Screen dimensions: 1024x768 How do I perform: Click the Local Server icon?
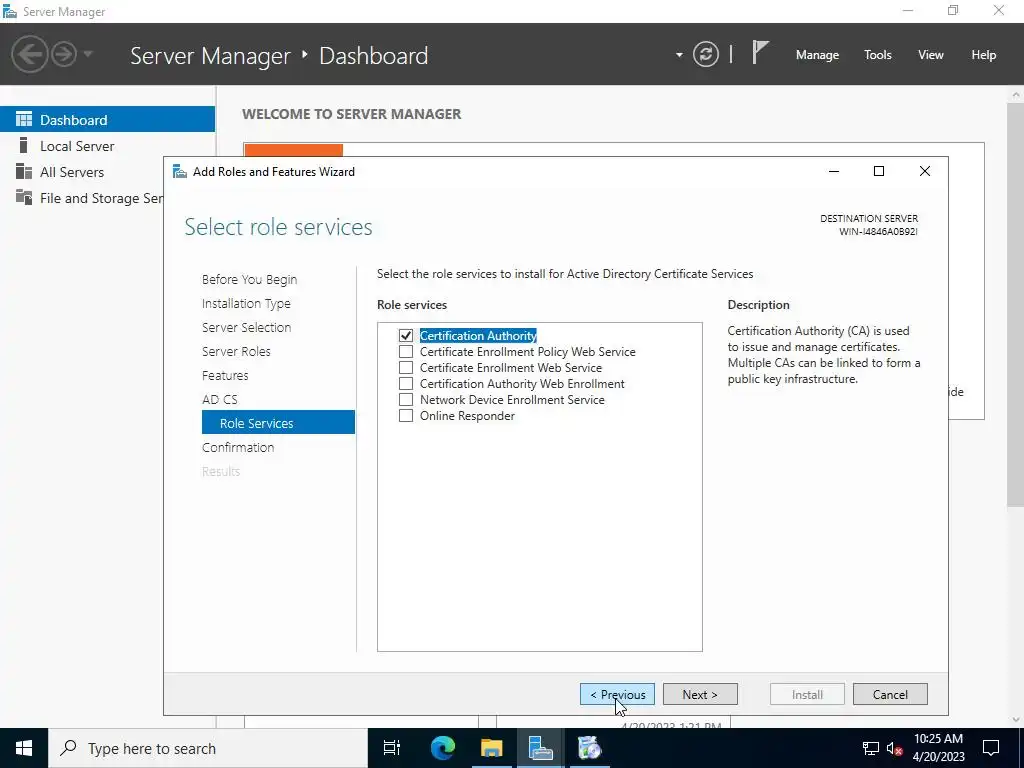tap(24, 145)
